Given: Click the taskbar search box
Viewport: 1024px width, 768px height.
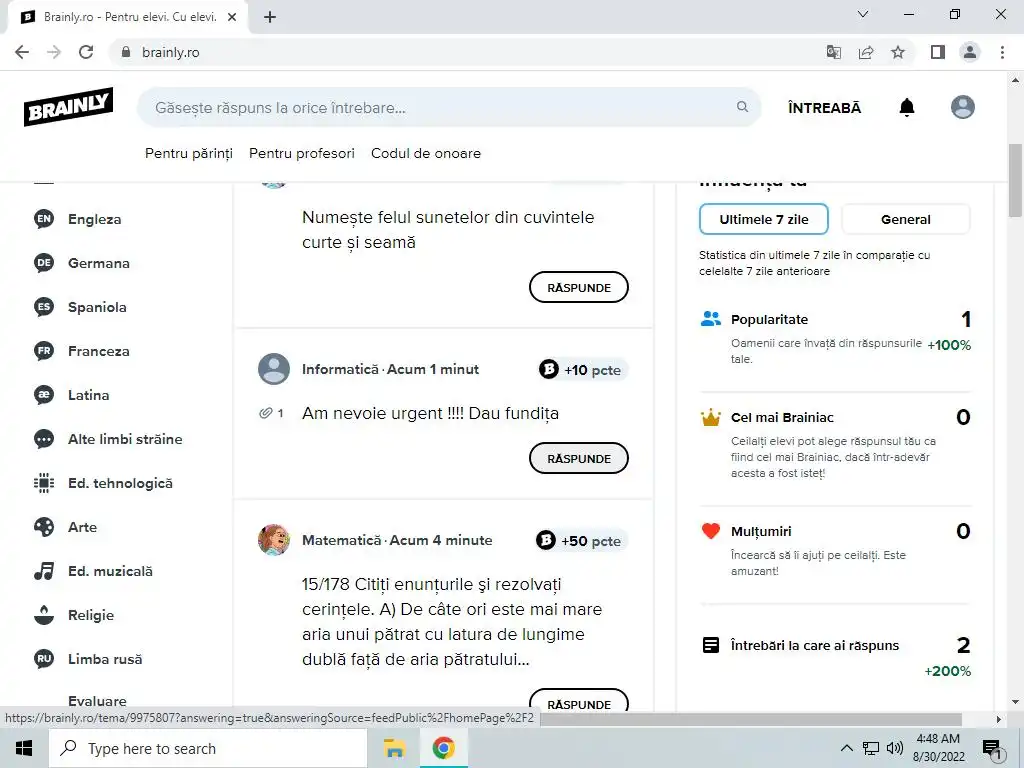Looking at the screenshot, I should point(208,748).
